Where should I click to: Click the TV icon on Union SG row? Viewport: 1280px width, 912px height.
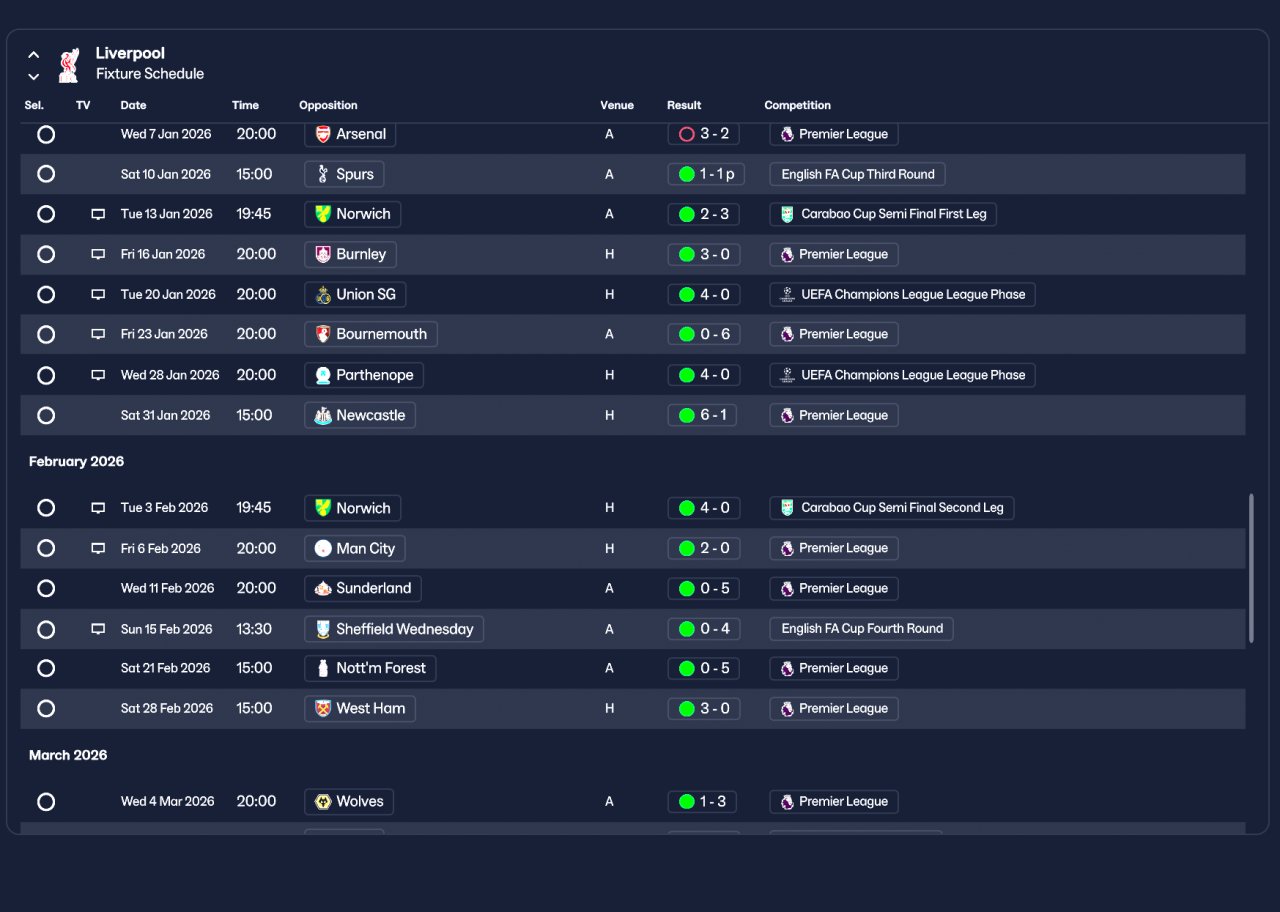click(98, 295)
